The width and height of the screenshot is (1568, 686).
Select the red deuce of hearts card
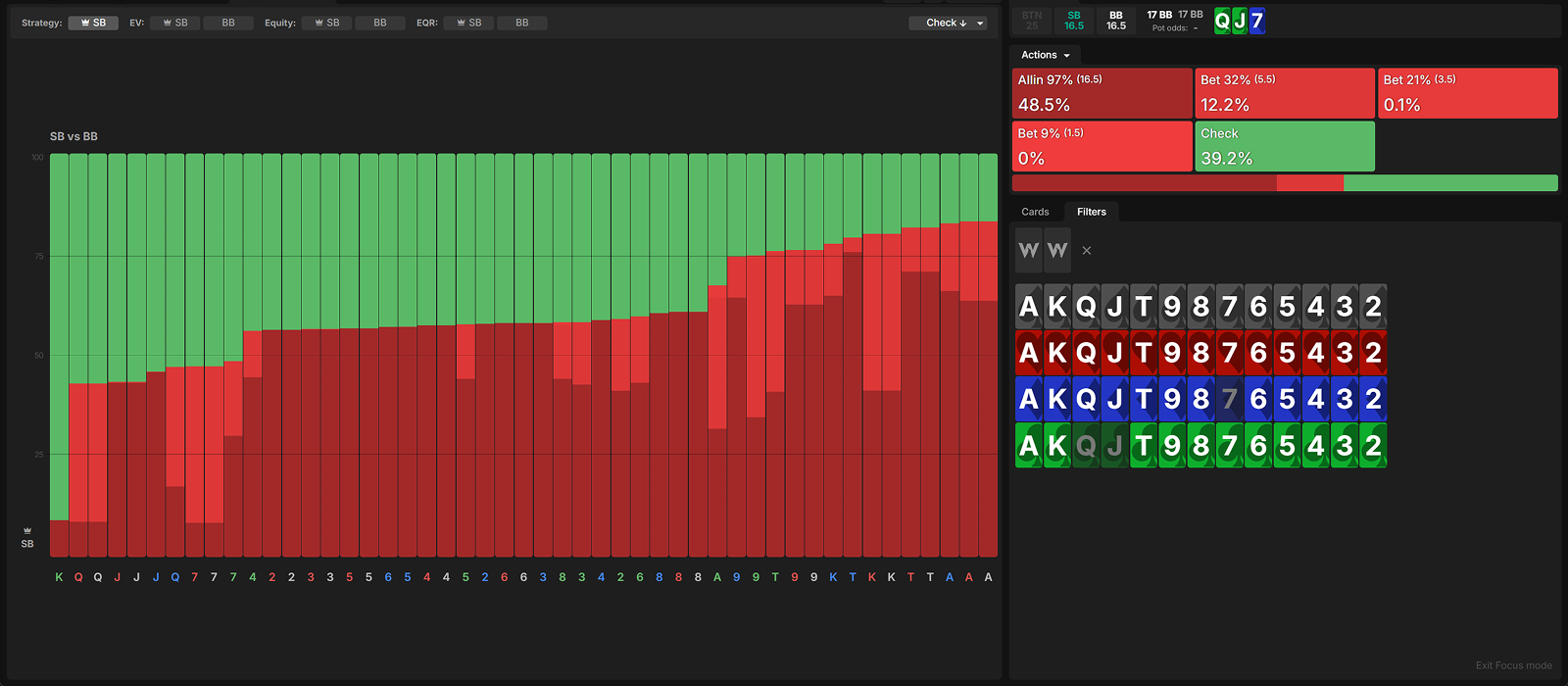pyautogui.click(x=1373, y=353)
